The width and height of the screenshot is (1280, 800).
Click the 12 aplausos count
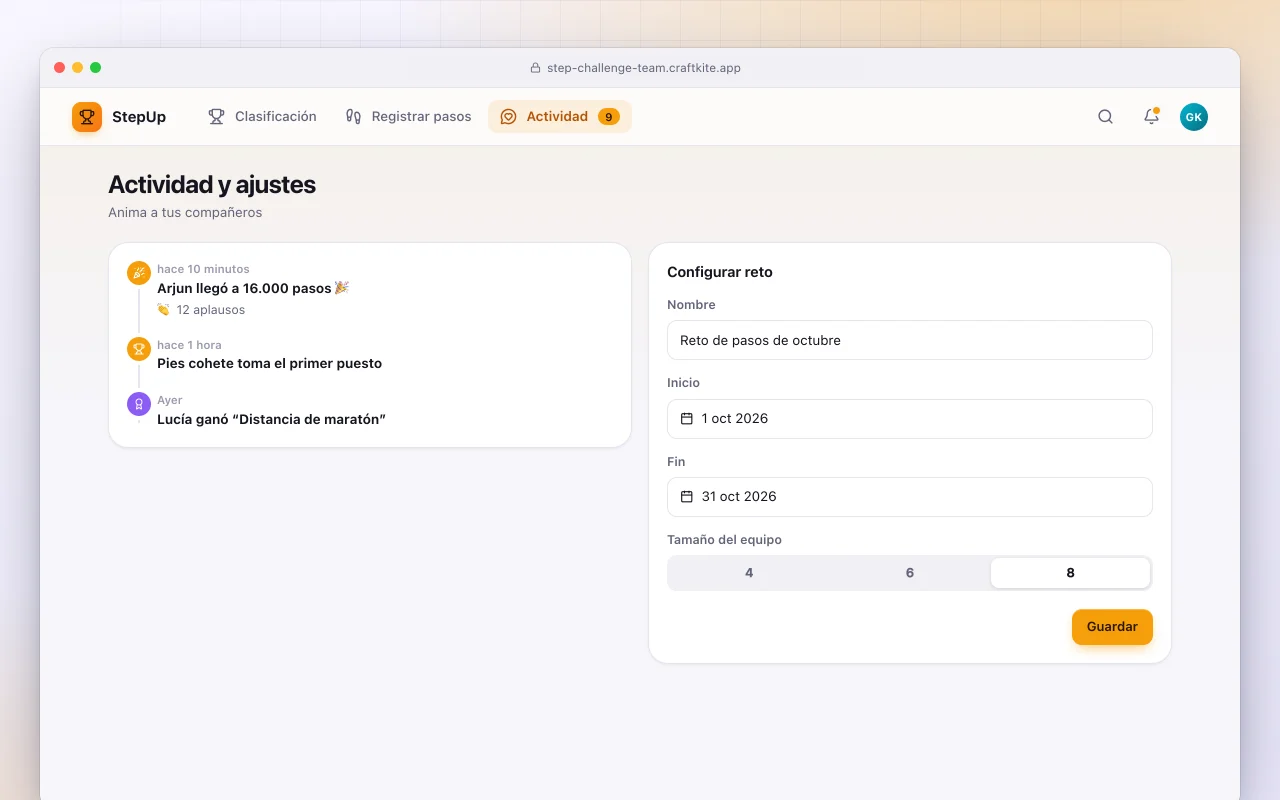click(x=211, y=310)
